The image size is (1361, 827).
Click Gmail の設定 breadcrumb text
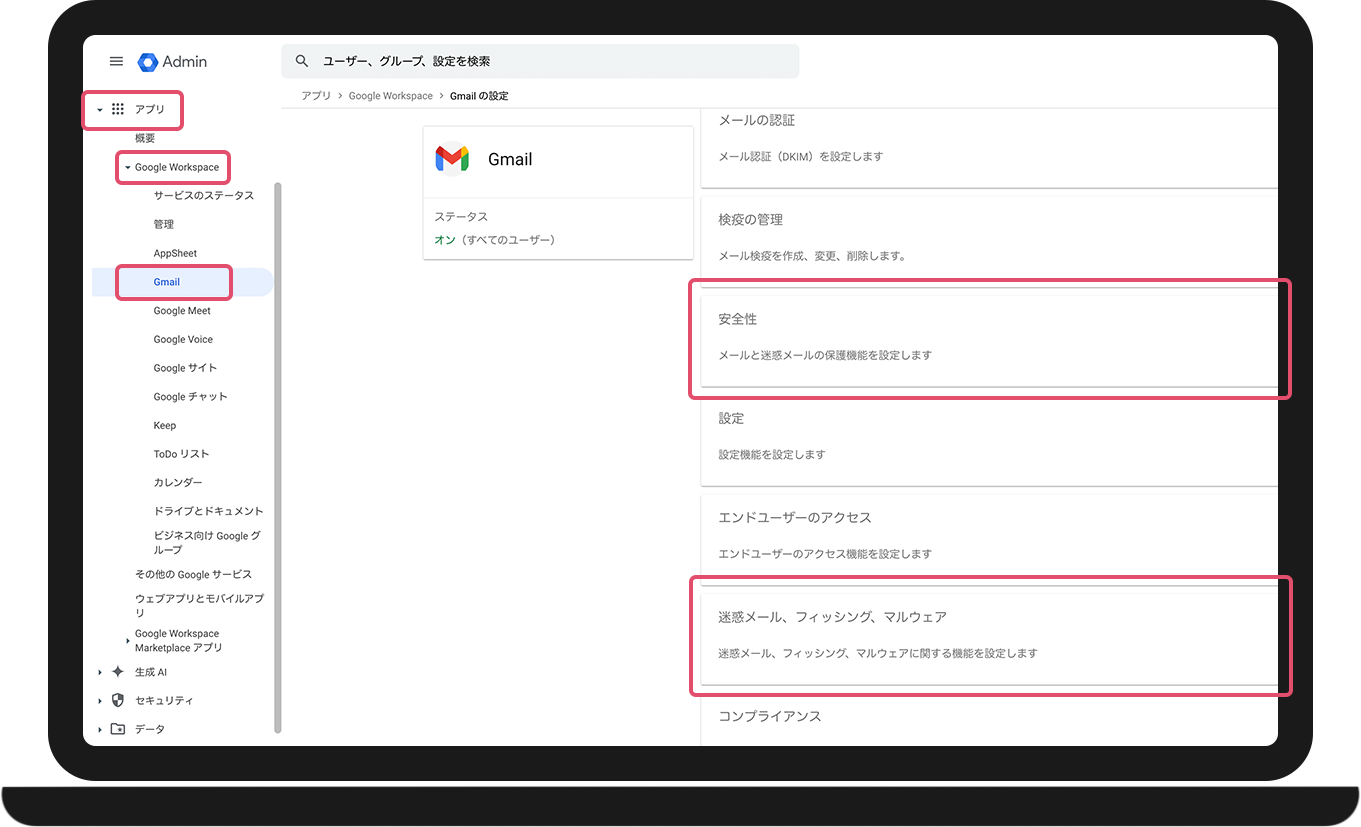click(x=479, y=96)
